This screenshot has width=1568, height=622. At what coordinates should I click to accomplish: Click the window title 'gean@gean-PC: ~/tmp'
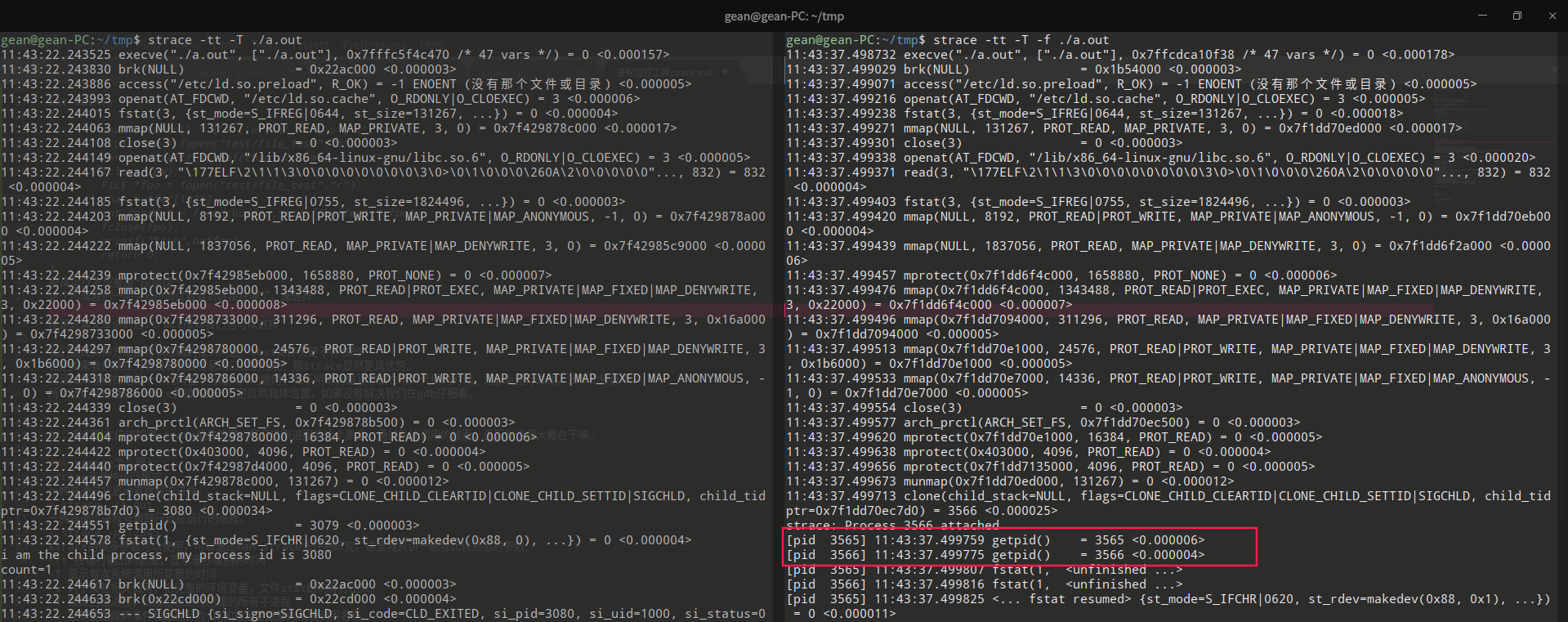tap(784, 16)
